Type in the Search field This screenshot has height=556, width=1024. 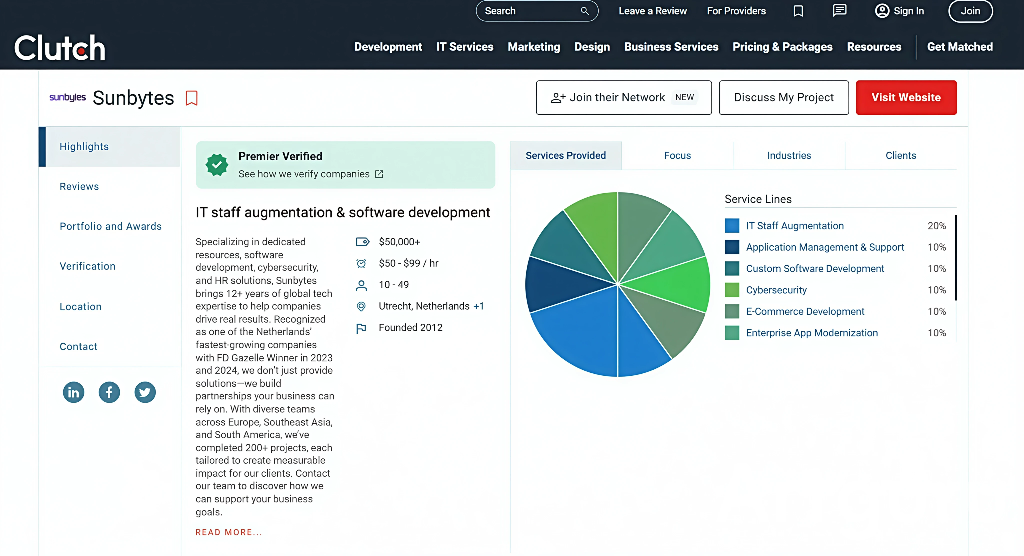point(528,11)
